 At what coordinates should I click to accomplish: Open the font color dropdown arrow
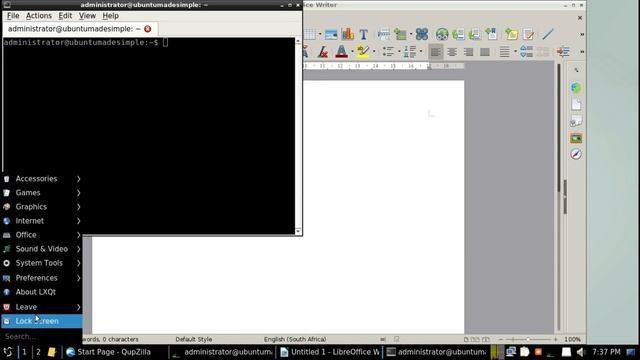pyautogui.click(x=352, y=52)
